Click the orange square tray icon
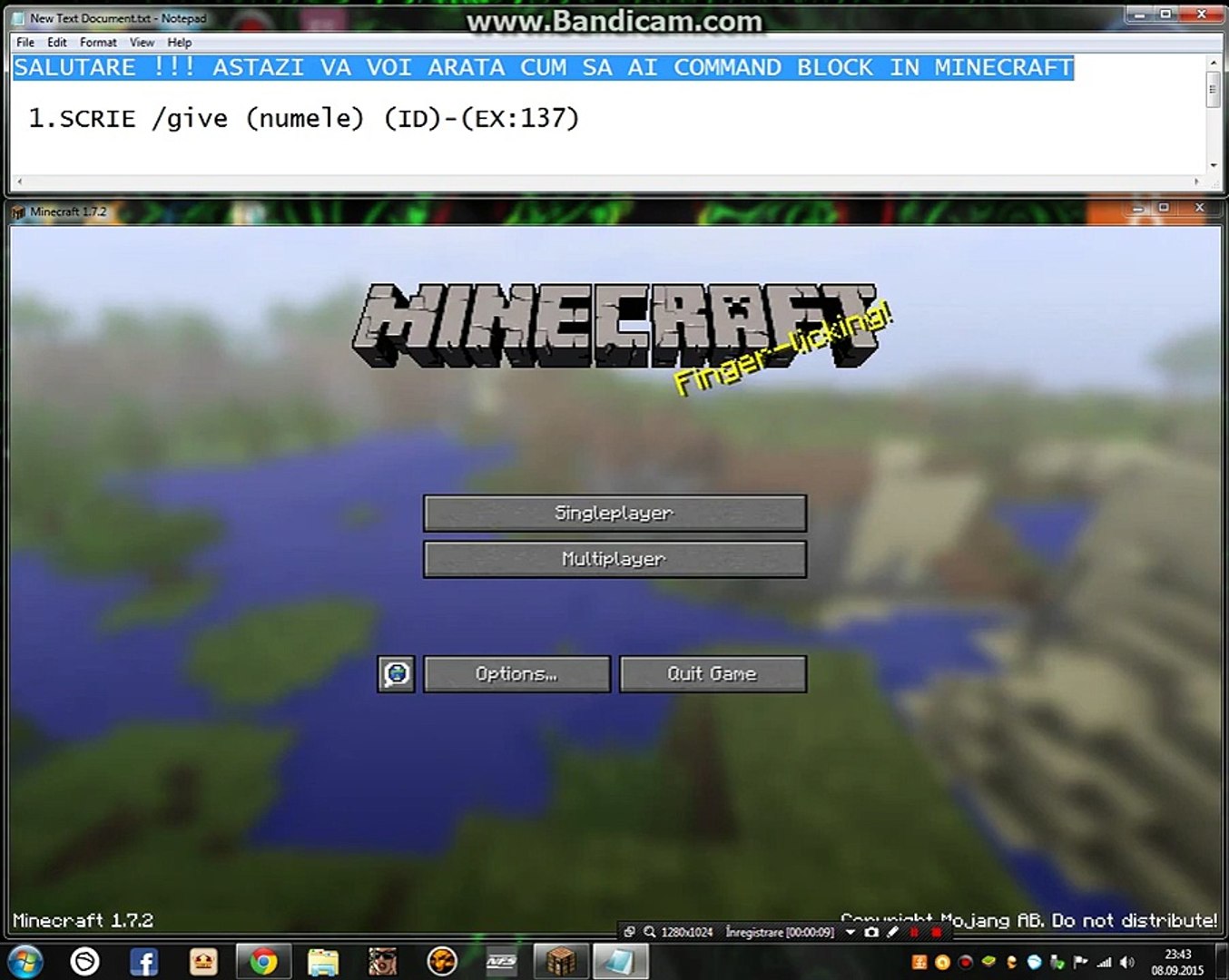 [919, 962]
